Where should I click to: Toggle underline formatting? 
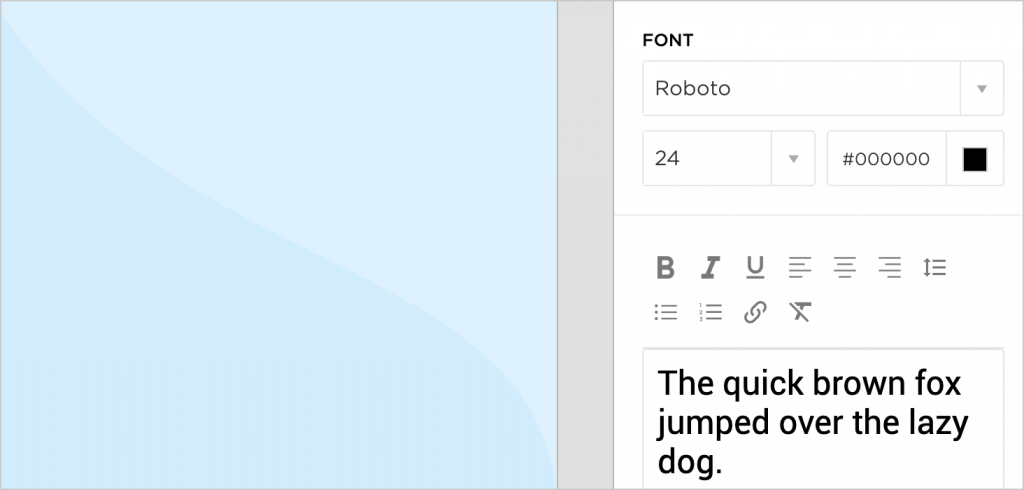pyautogui.click(x=755, y=267)
